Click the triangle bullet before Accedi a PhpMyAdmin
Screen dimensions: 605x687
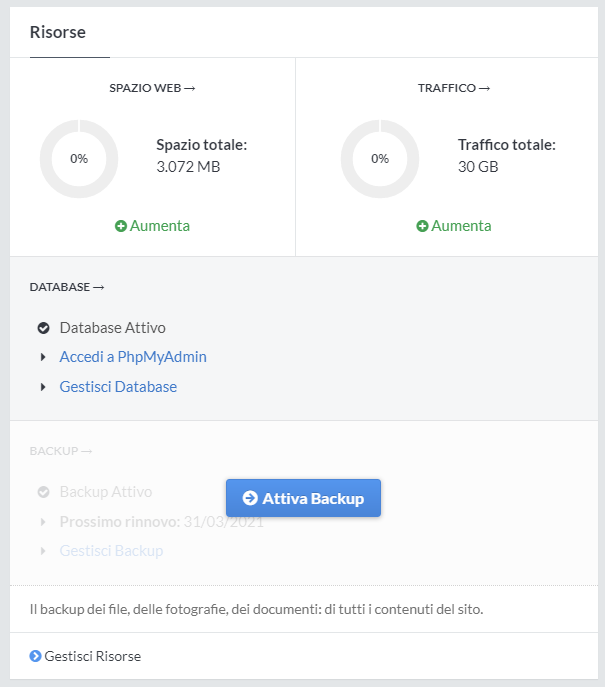click(44, 357)
